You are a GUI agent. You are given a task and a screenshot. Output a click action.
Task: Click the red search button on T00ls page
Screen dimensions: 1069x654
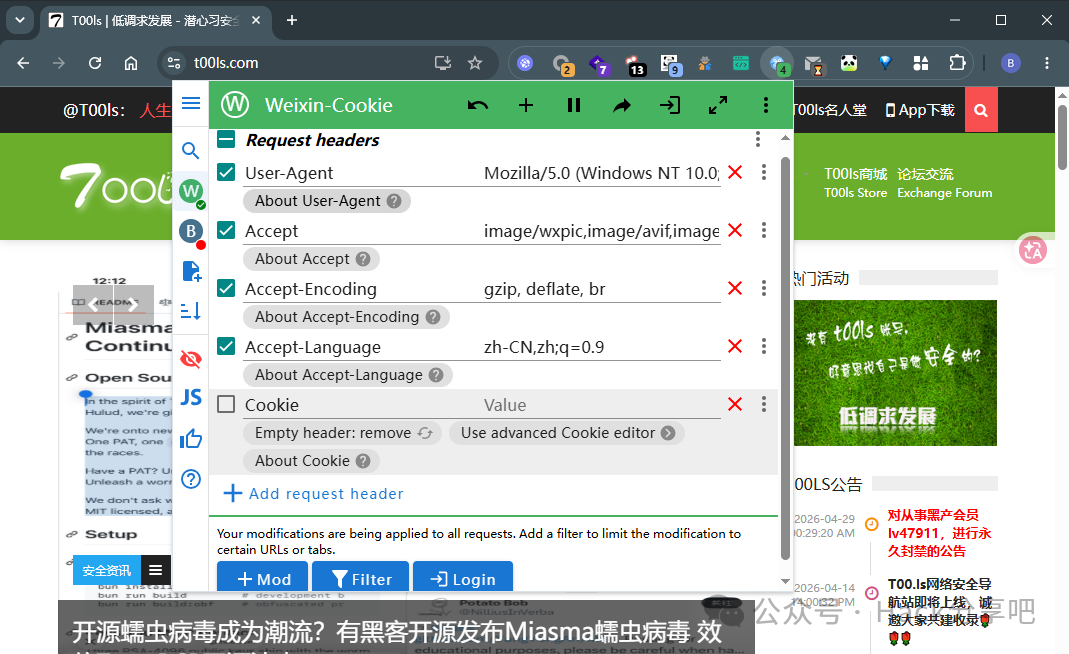(x=981, y=110)
